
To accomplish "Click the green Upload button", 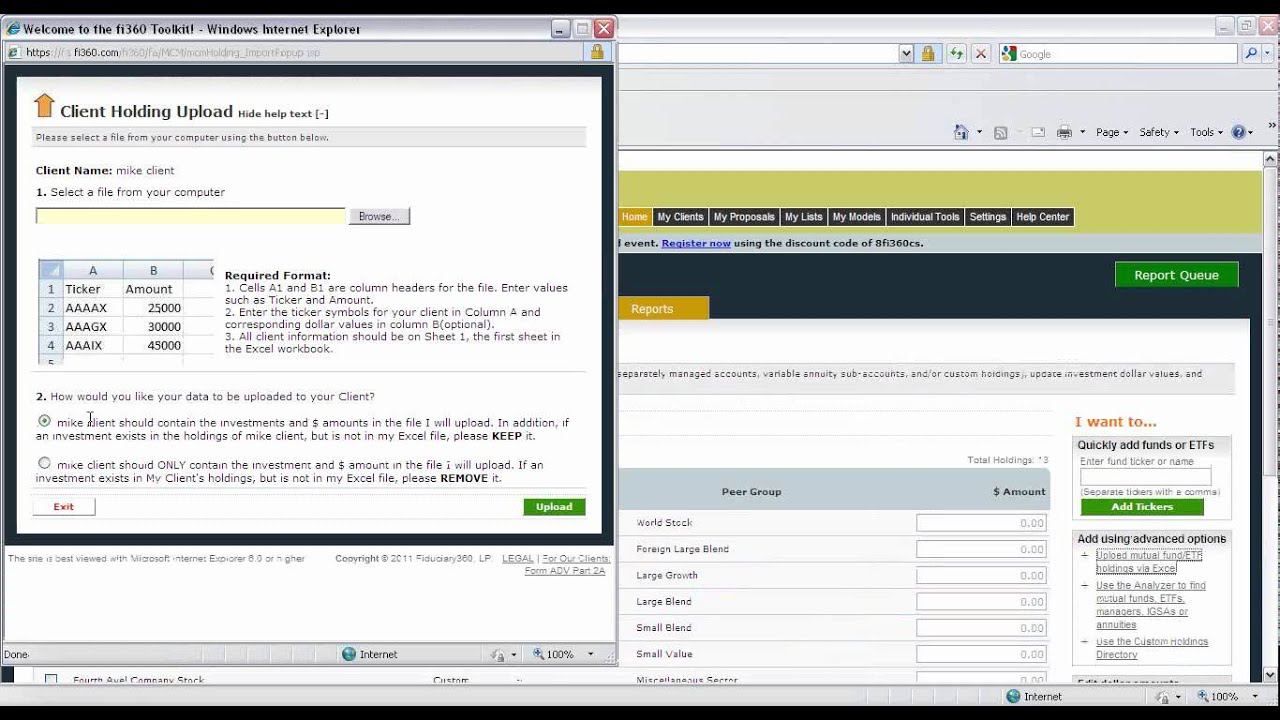I will pyautogui.click(x=554, y=507).
